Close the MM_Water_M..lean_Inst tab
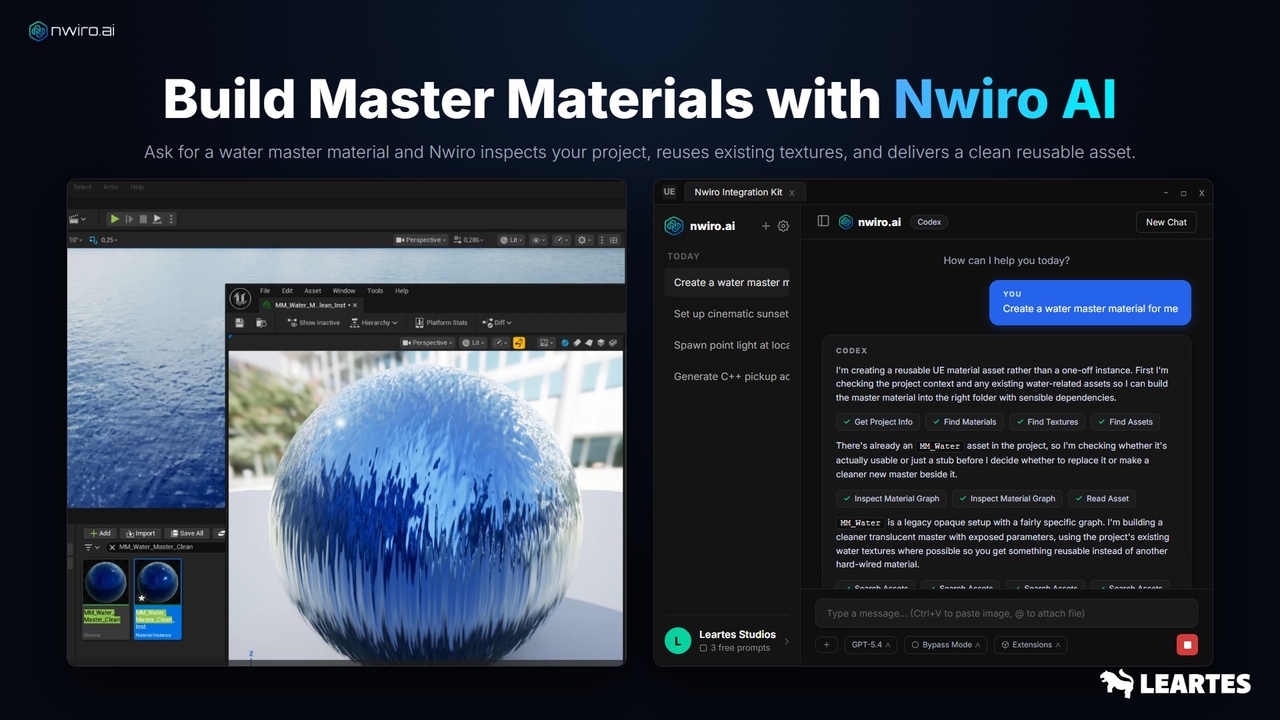Image resolution: width=1280 pixels, height=720 pixels. (355, 304)
